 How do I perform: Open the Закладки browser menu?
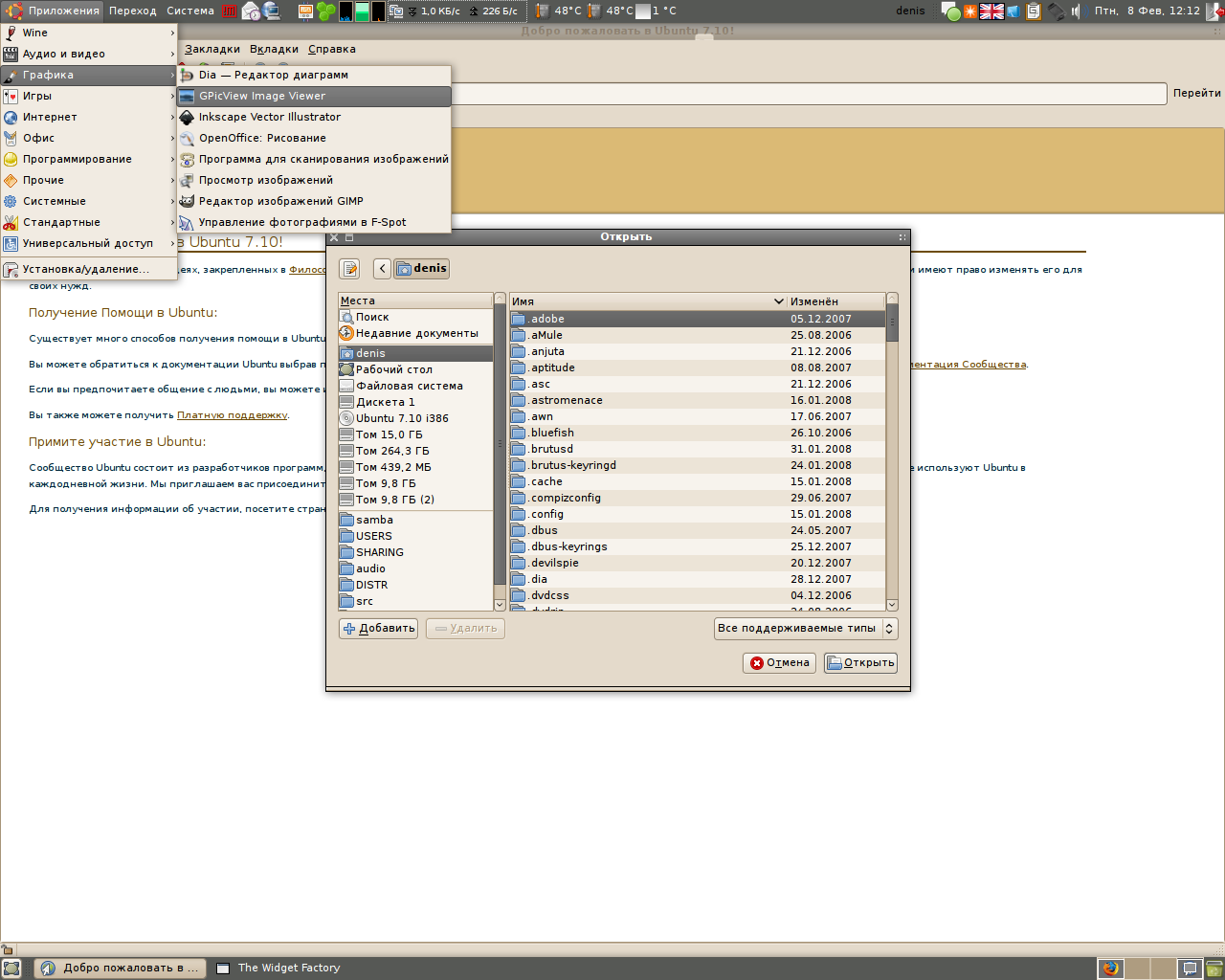coord(212,49)
